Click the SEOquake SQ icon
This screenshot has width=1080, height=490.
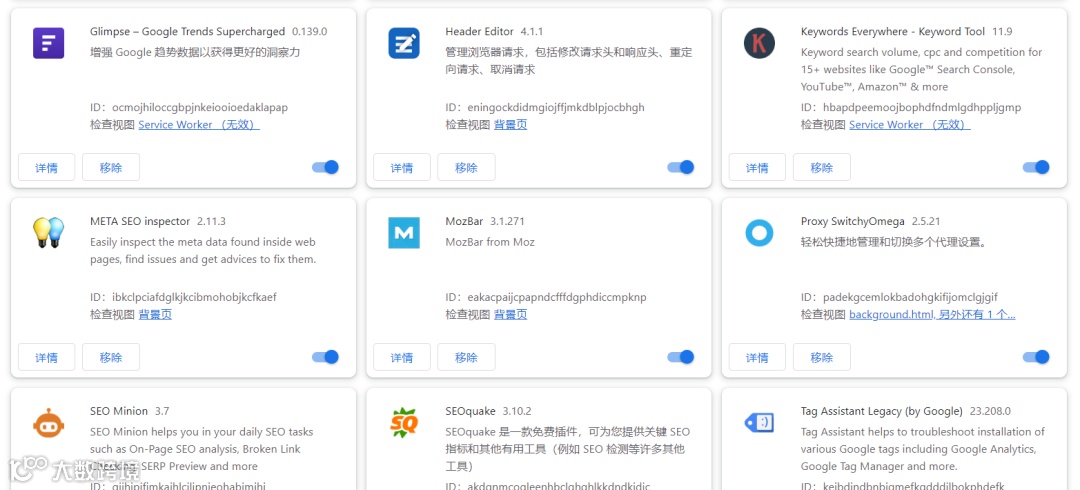pos(404,422)
